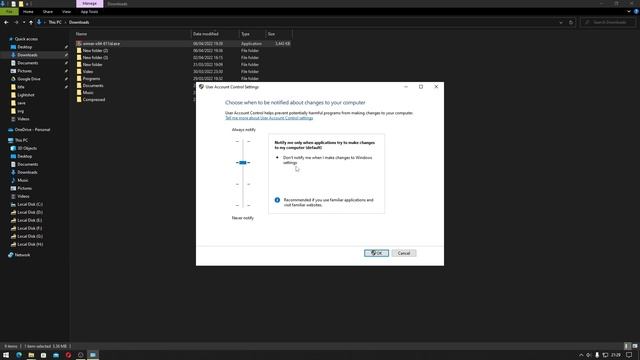Click the UAC notification level slider handle

pyautogui.click(x=243, y=162)
